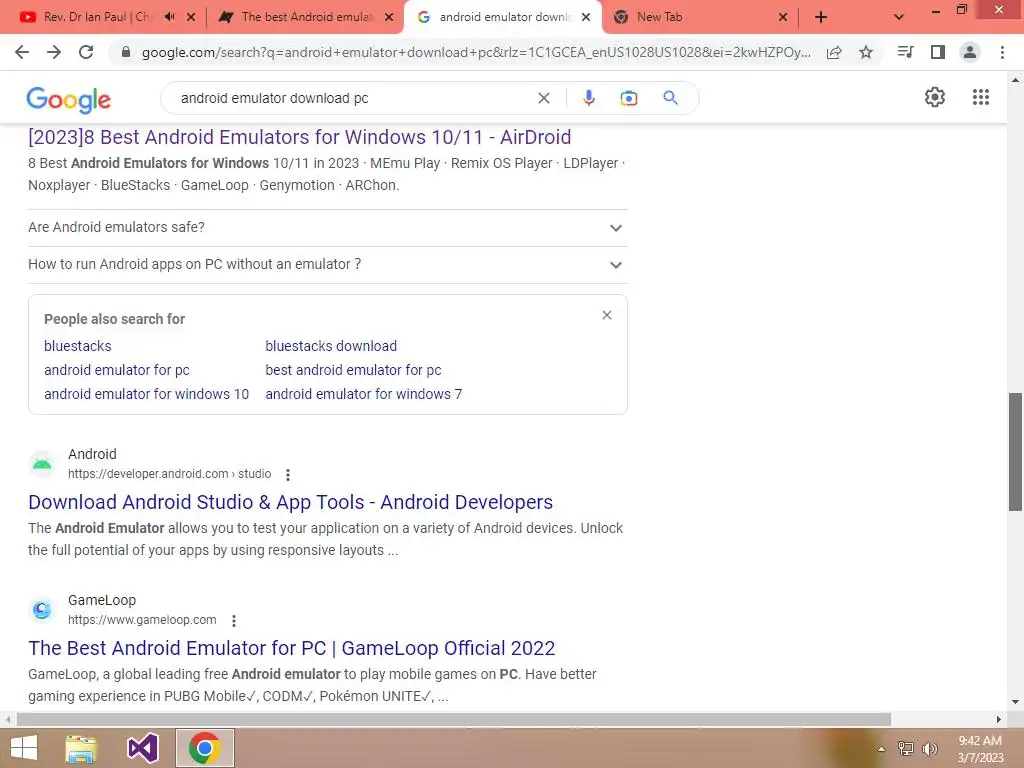The width and height of the screenshot is (1024, 768).
Task: Show hidden system tray icons
Action: [881, 749]
